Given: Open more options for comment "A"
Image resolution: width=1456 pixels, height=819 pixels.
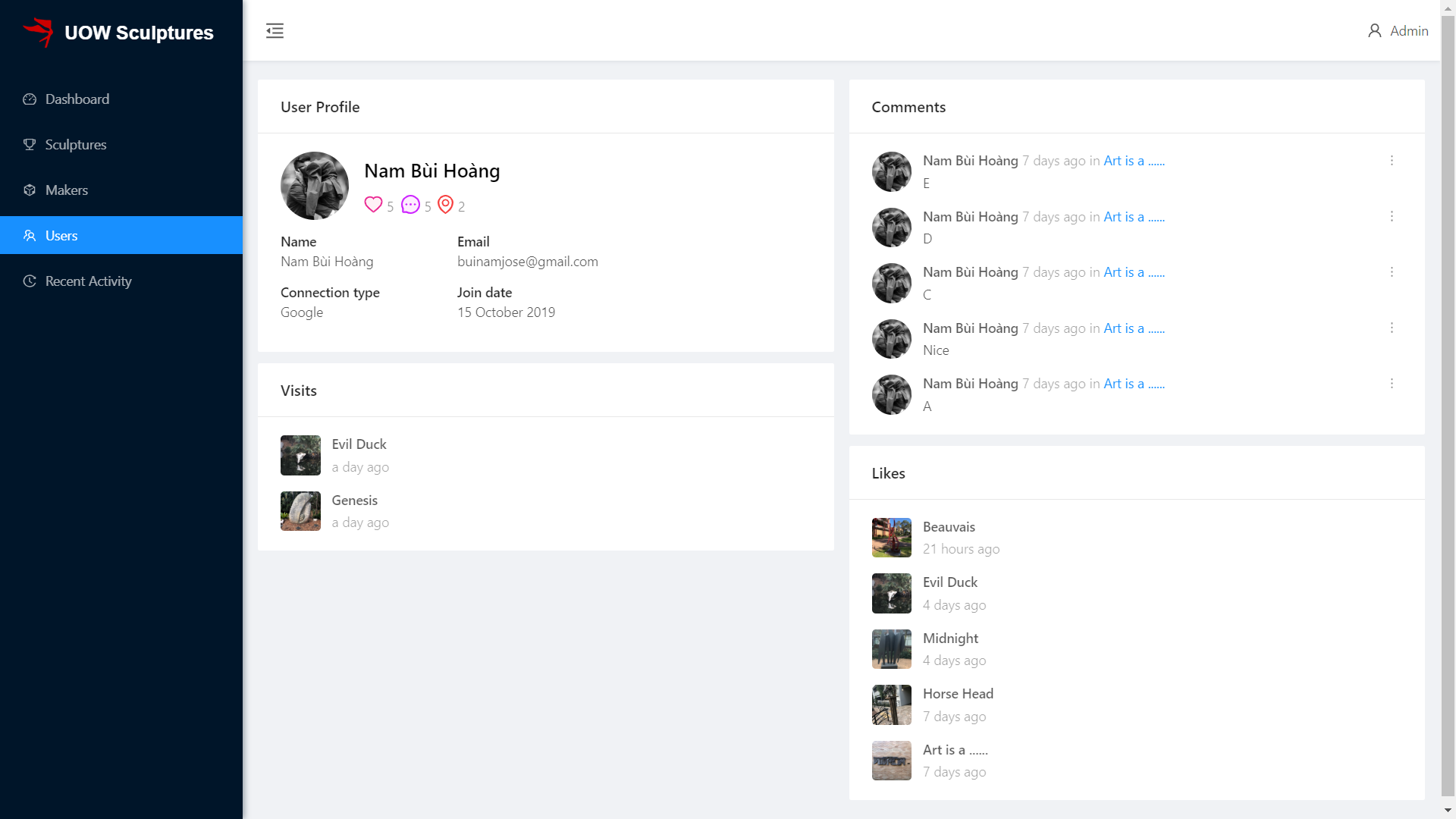Looking at the screenshot, I should click(1392, 384).
